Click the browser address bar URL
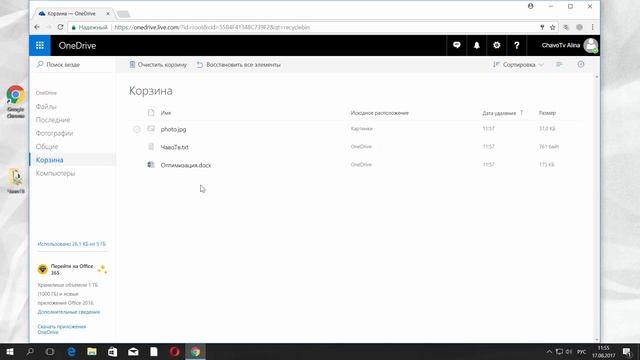Viewport: 640px width, 360px height. point(212,27)
